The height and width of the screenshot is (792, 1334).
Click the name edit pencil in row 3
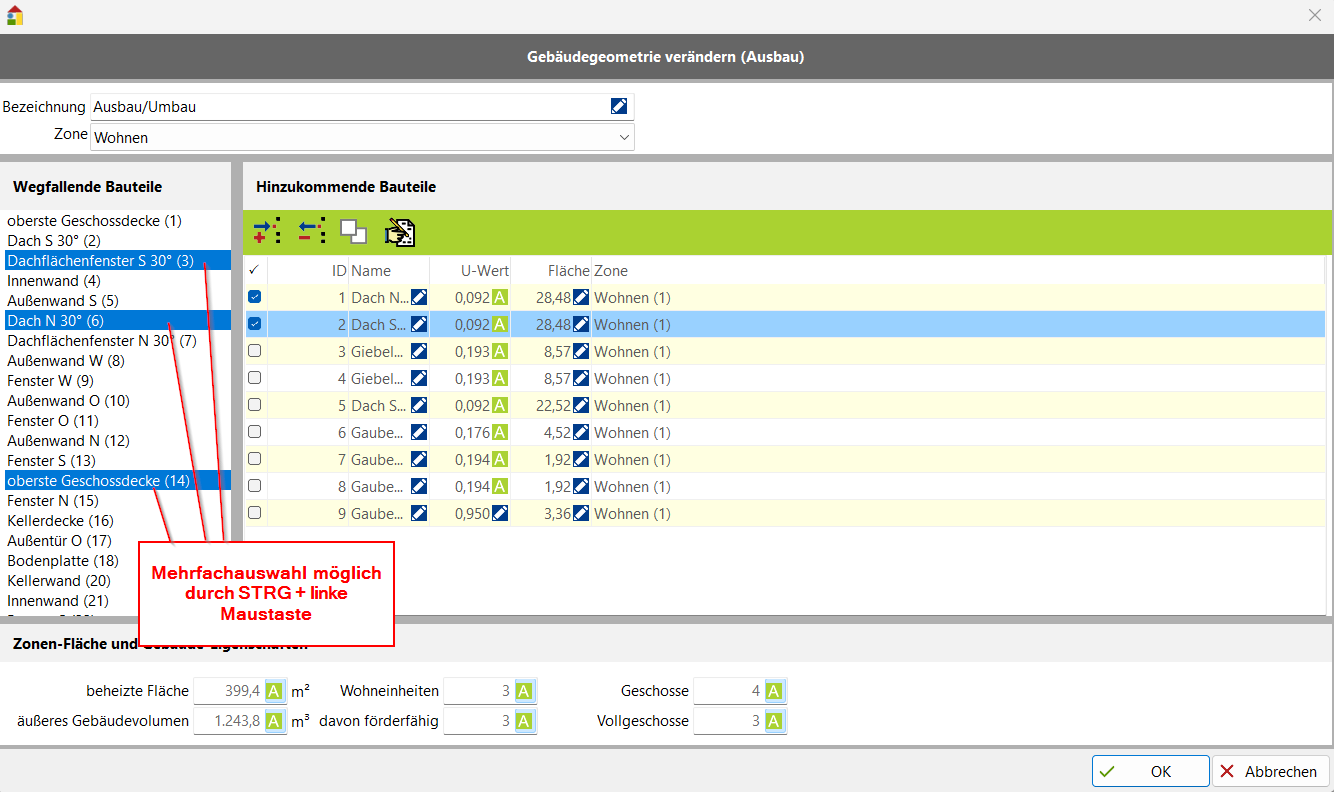pyautogui.click(x=419, y=352)
